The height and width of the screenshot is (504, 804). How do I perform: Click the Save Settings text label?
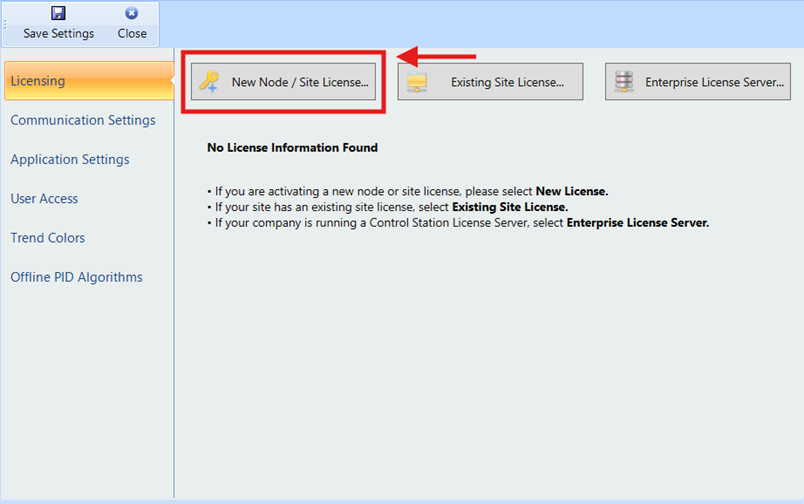[59, 33]
